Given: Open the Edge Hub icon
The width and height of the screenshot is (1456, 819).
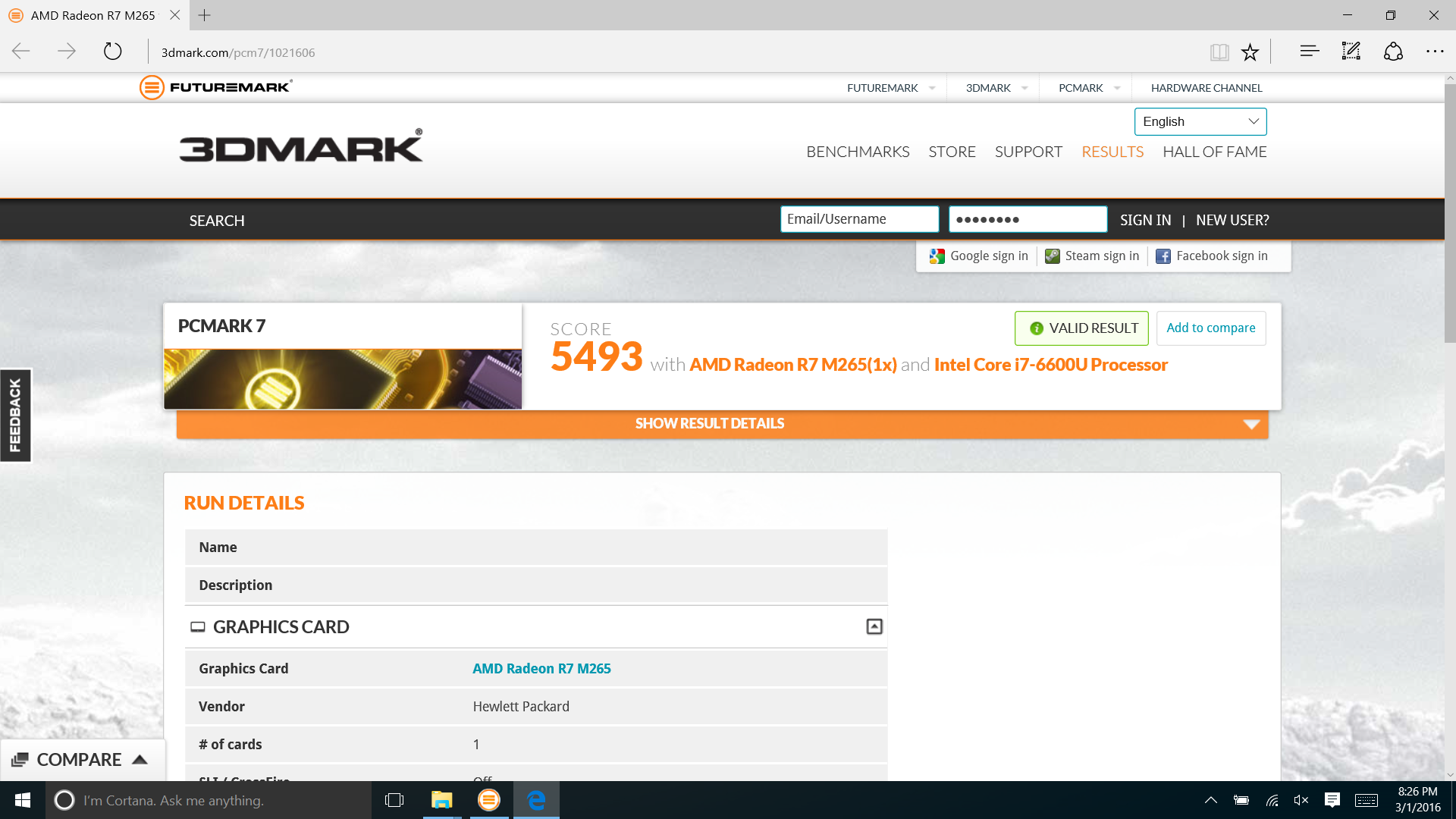Looking at the screenshot, I should tap(1309, 52).
